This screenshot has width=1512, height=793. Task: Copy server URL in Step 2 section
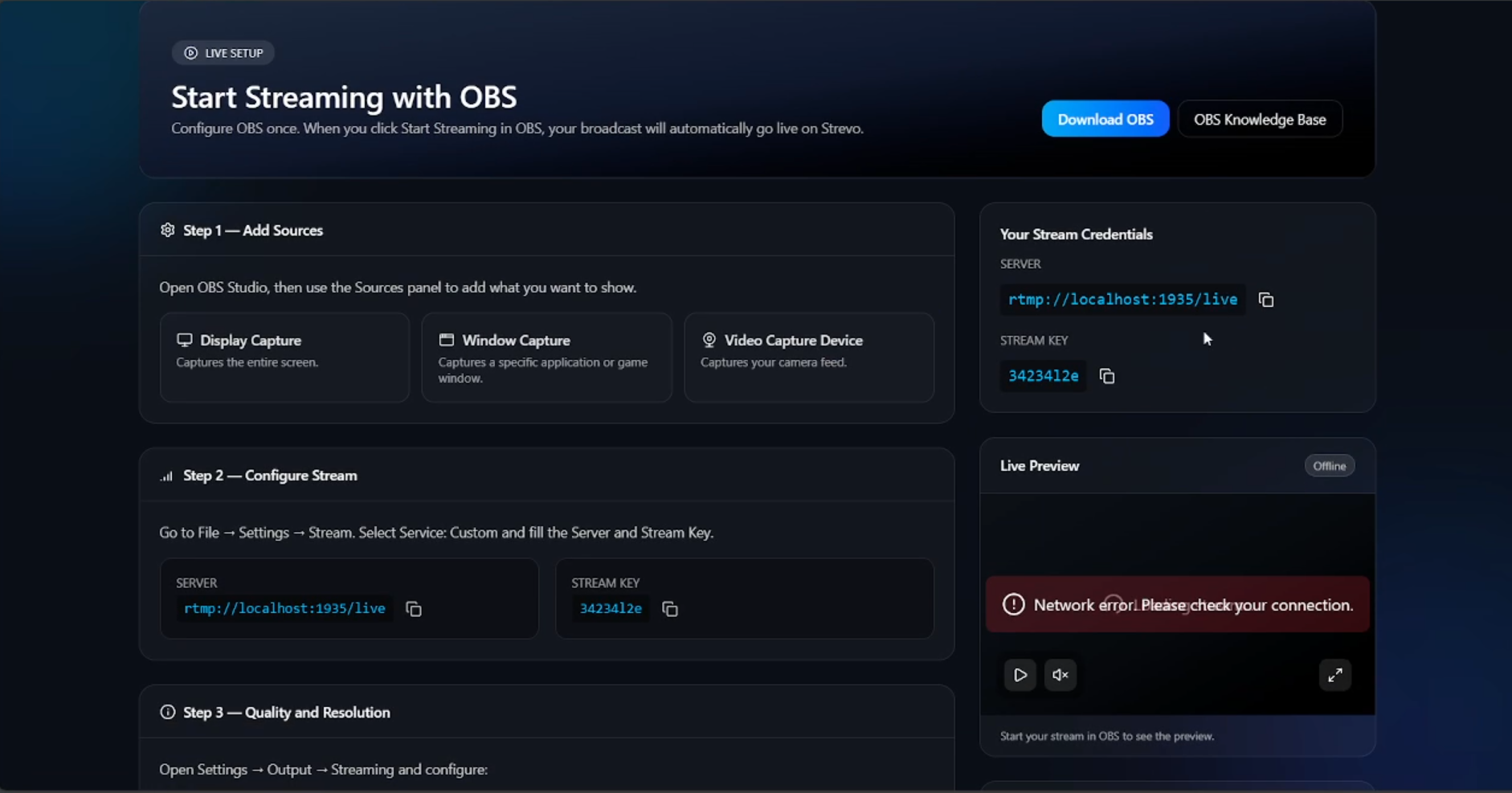[414, 609]
